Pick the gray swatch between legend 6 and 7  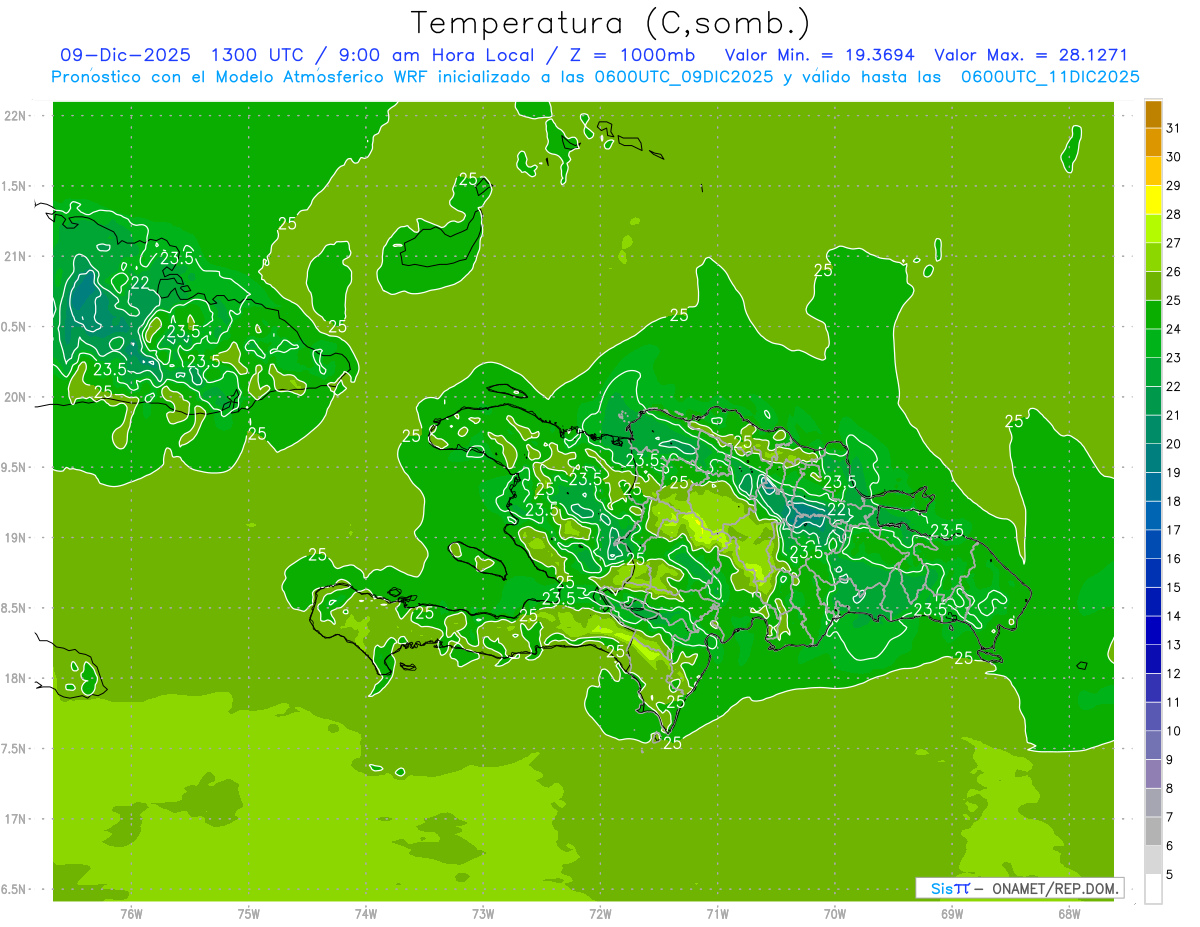(x=1153, y=831)
